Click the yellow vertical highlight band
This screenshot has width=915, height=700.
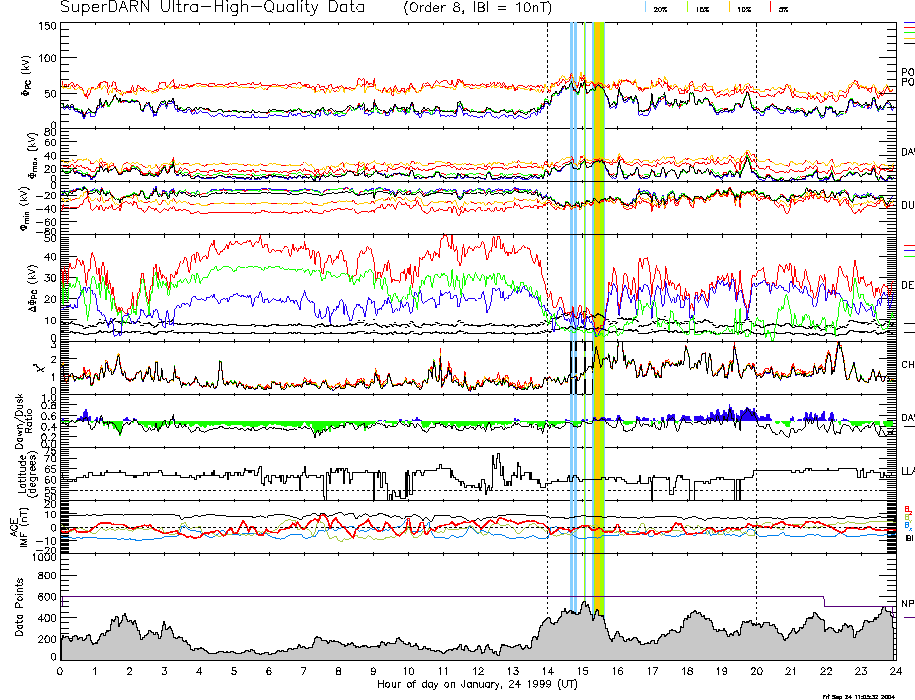pos(597,300)
